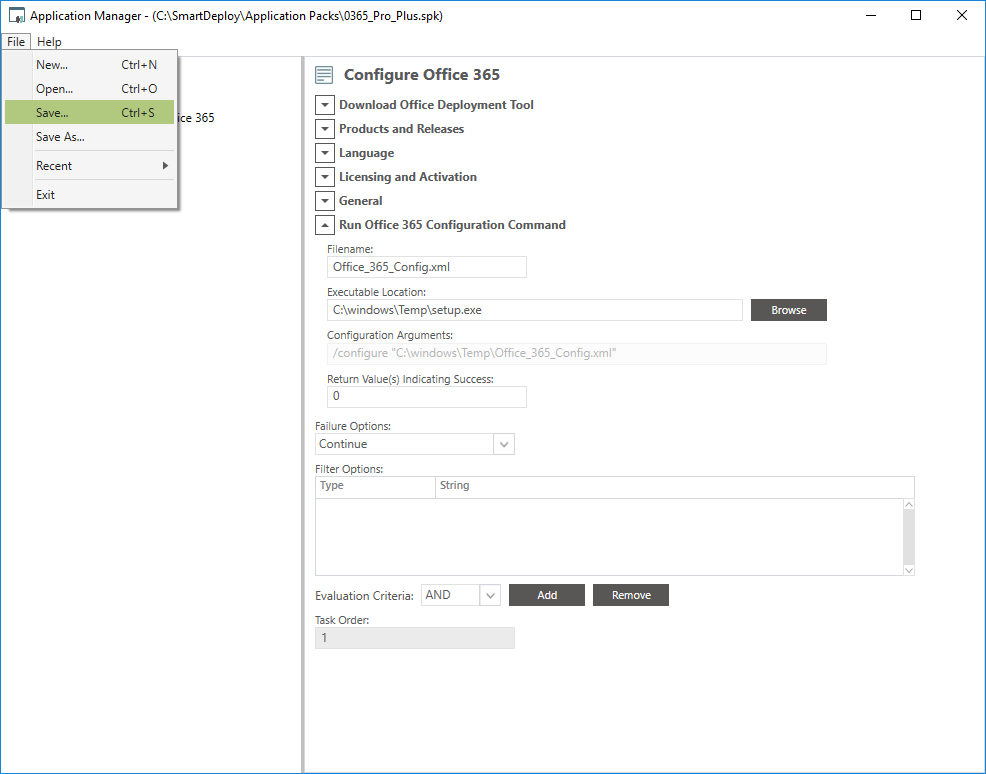The width and height of the screenshot is (986, 774).
Task: Click the Filter Options list scrollbar down arrow
Action: [x=908, y=569]
